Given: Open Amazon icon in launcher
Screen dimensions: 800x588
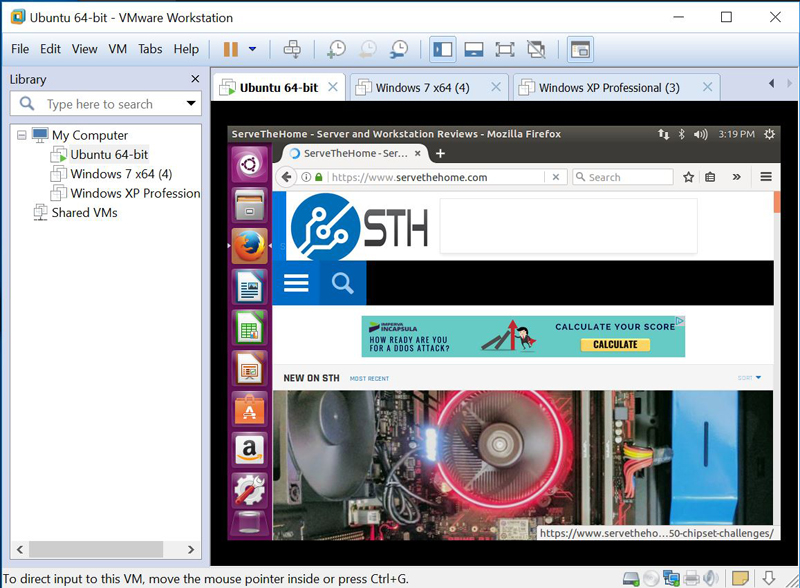Looking at the screenshot, I should click(249, 450).
